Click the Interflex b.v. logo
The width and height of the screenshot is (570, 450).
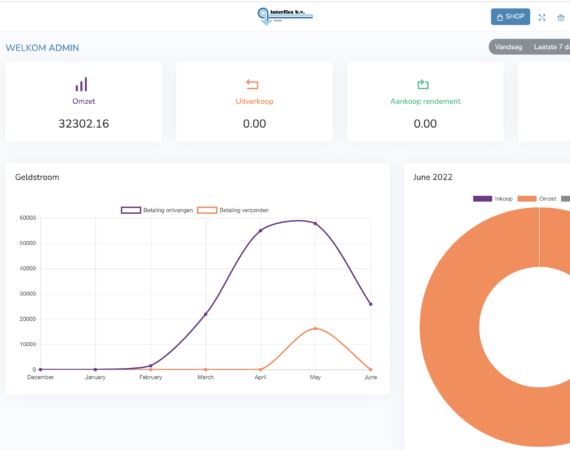285,16
